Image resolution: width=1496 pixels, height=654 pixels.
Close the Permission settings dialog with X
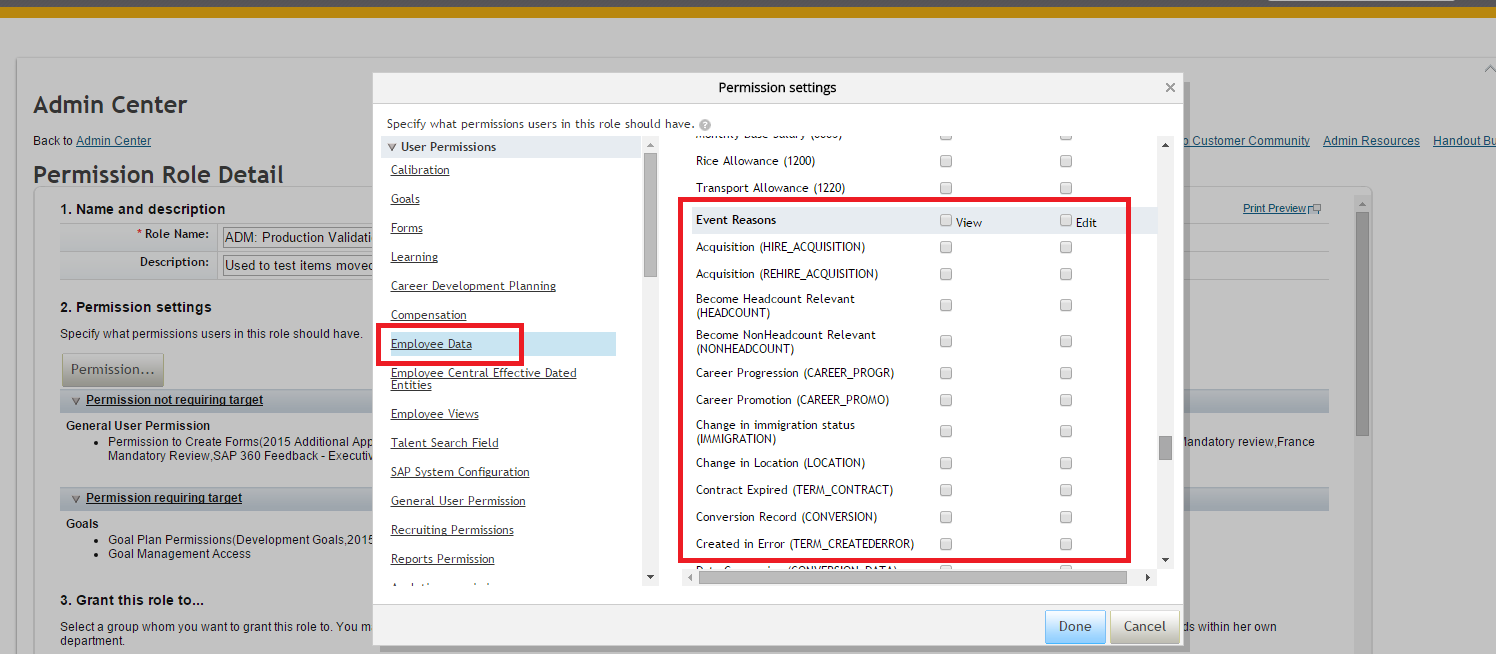click(x=1170, y=88)
